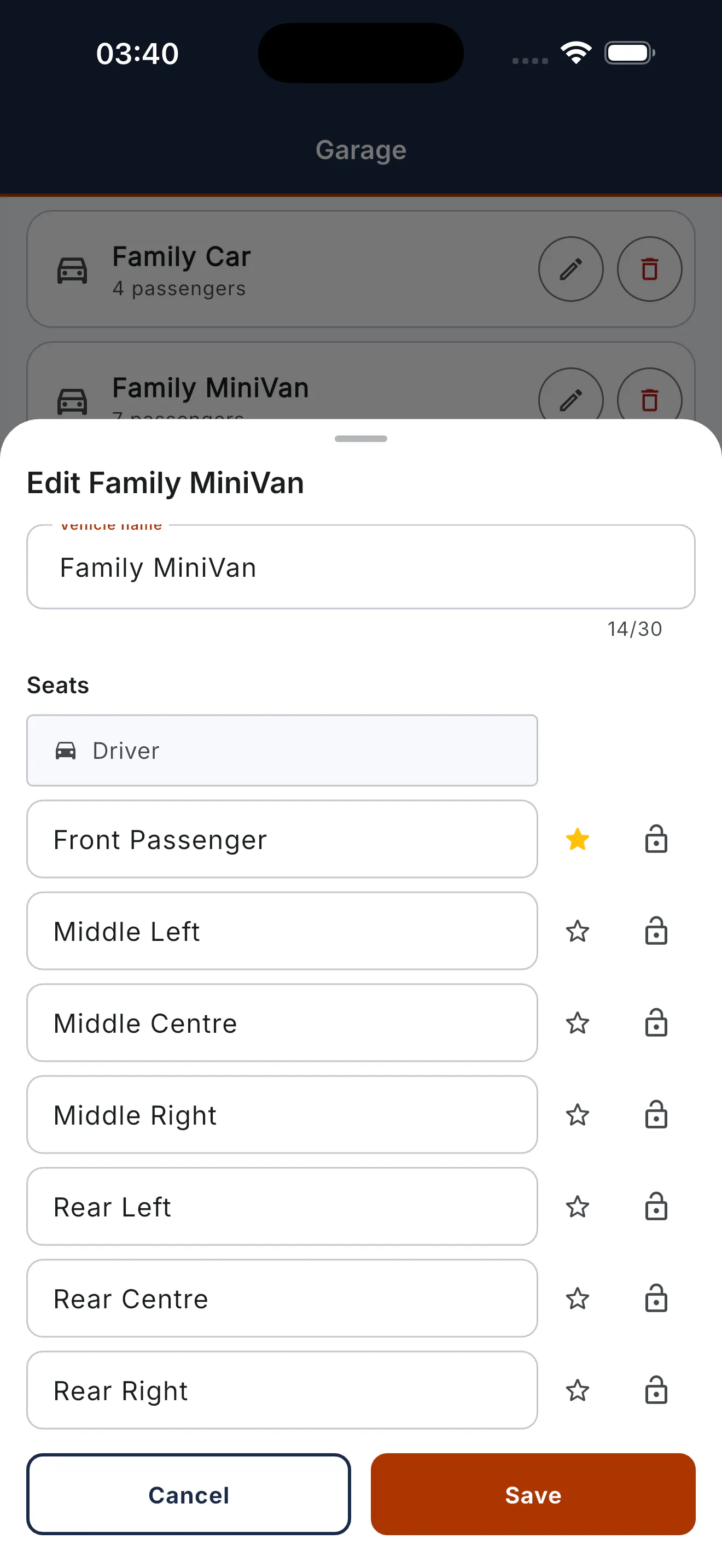Focus the vehicle name field
Screen dimensions: 722x1568
pyautogui.click(x=361, y=567)
